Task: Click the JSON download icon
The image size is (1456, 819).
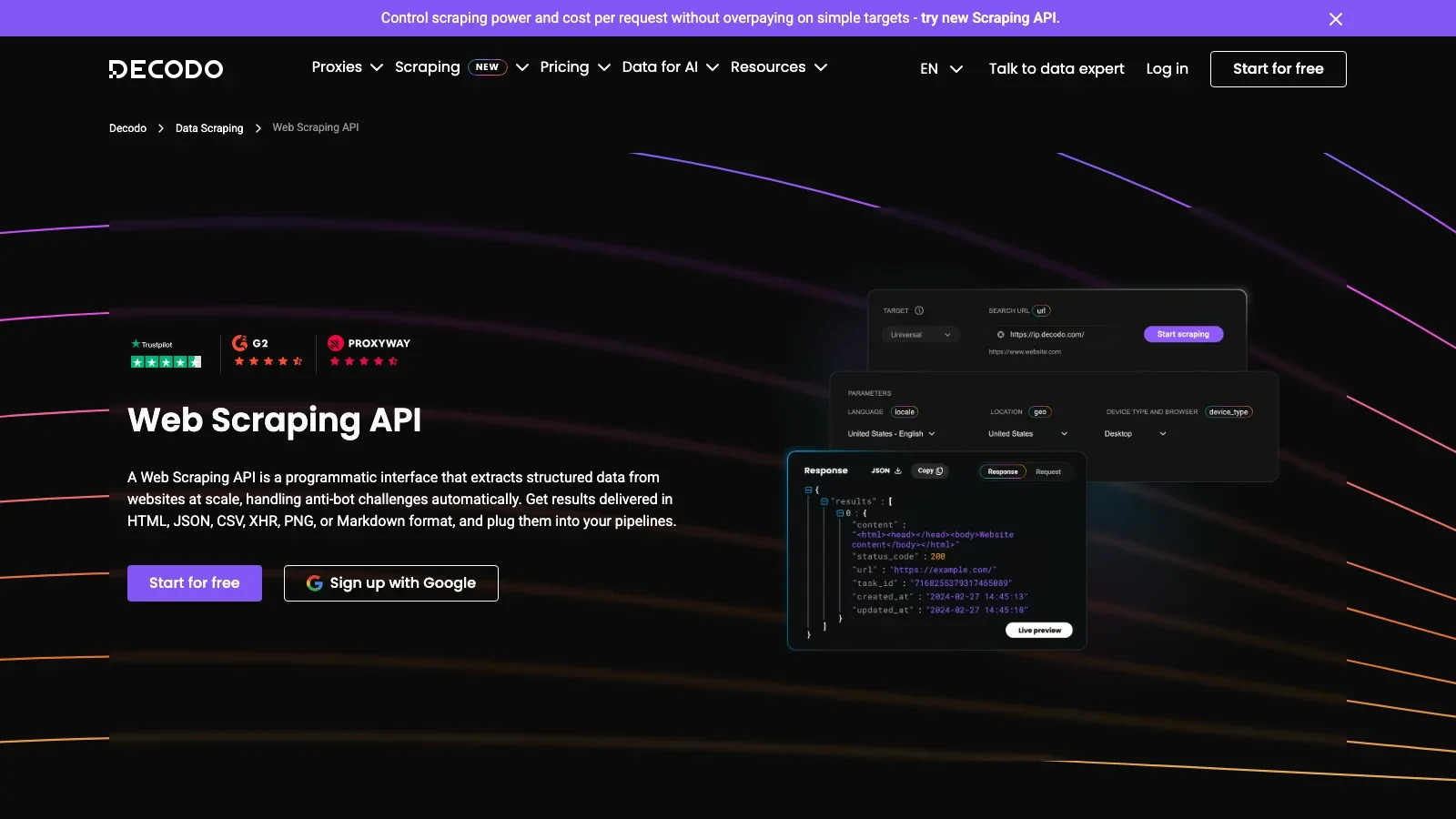Action: [898, 471]
